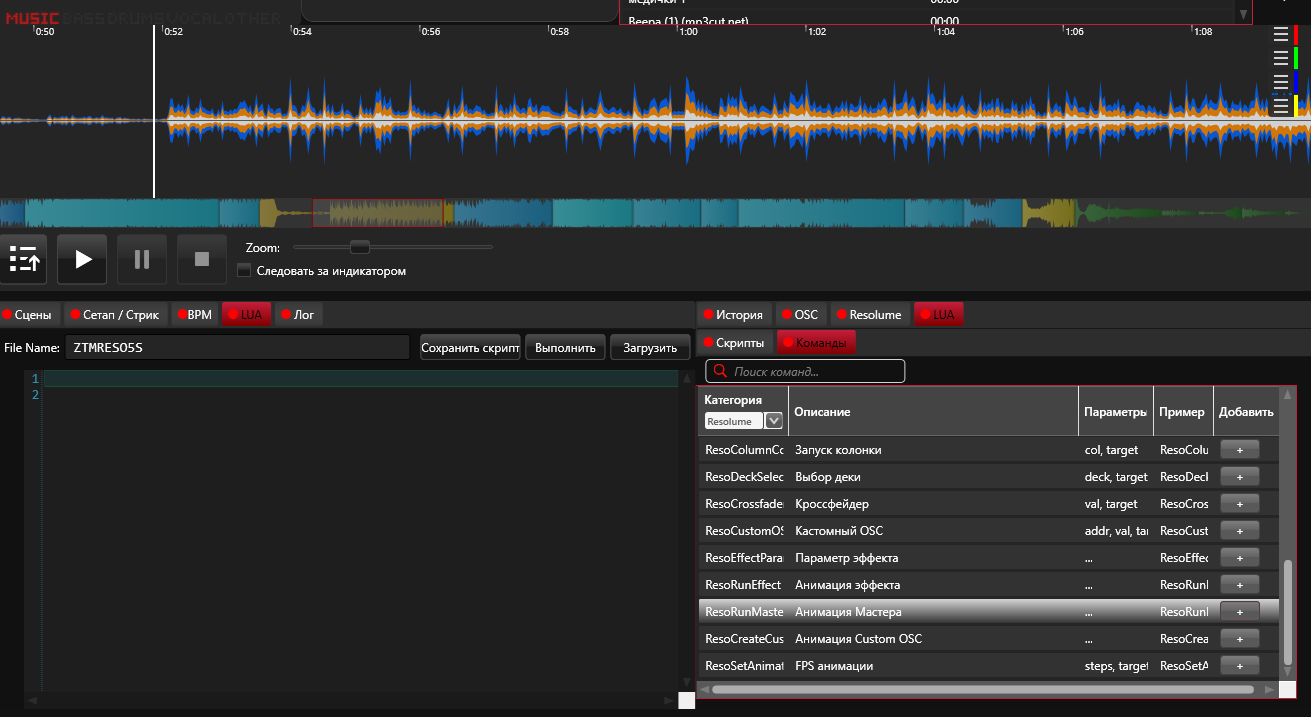
Task: Click line 1 in the script editor
Action: 360,378
